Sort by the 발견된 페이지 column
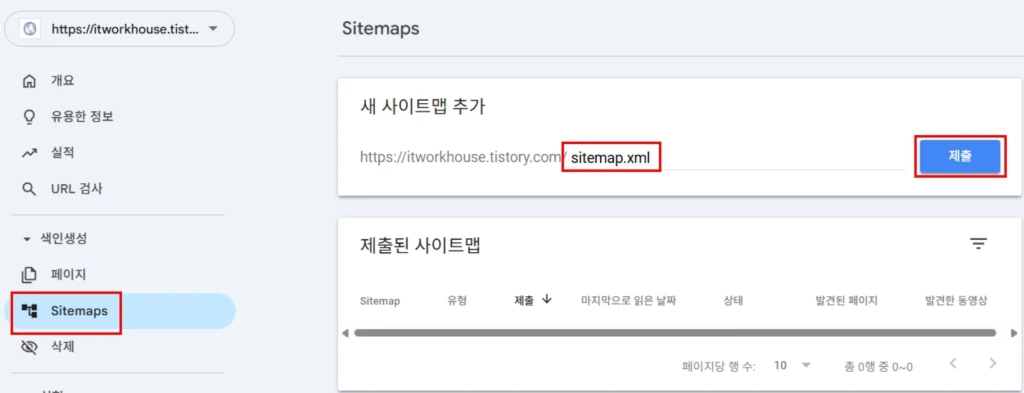1024x393 pixels. point(846,301)
